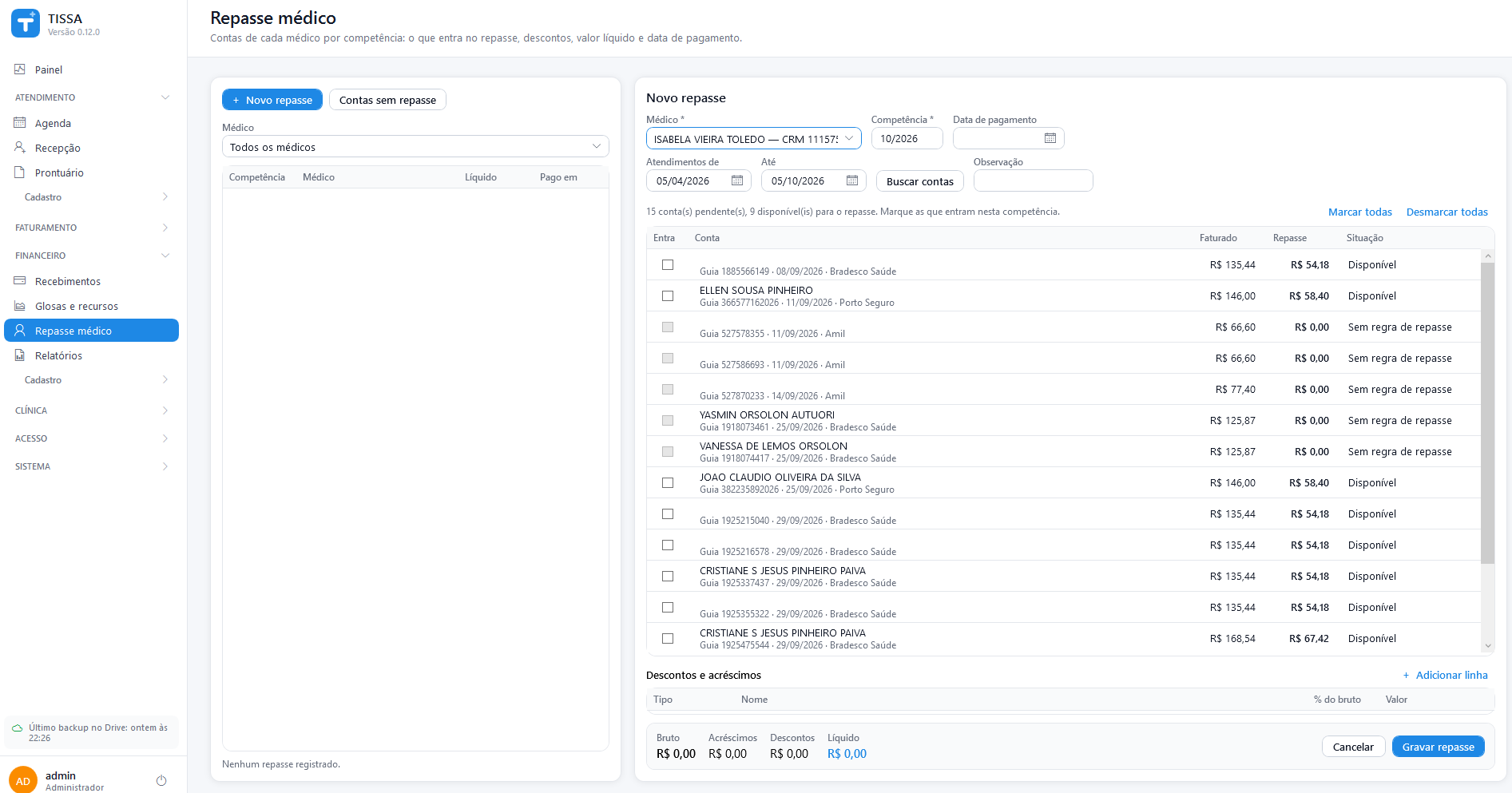Click Gravar repasse button
Image resolution: width=1512 pixels, height=793 pixels.
click(1438, 747)
